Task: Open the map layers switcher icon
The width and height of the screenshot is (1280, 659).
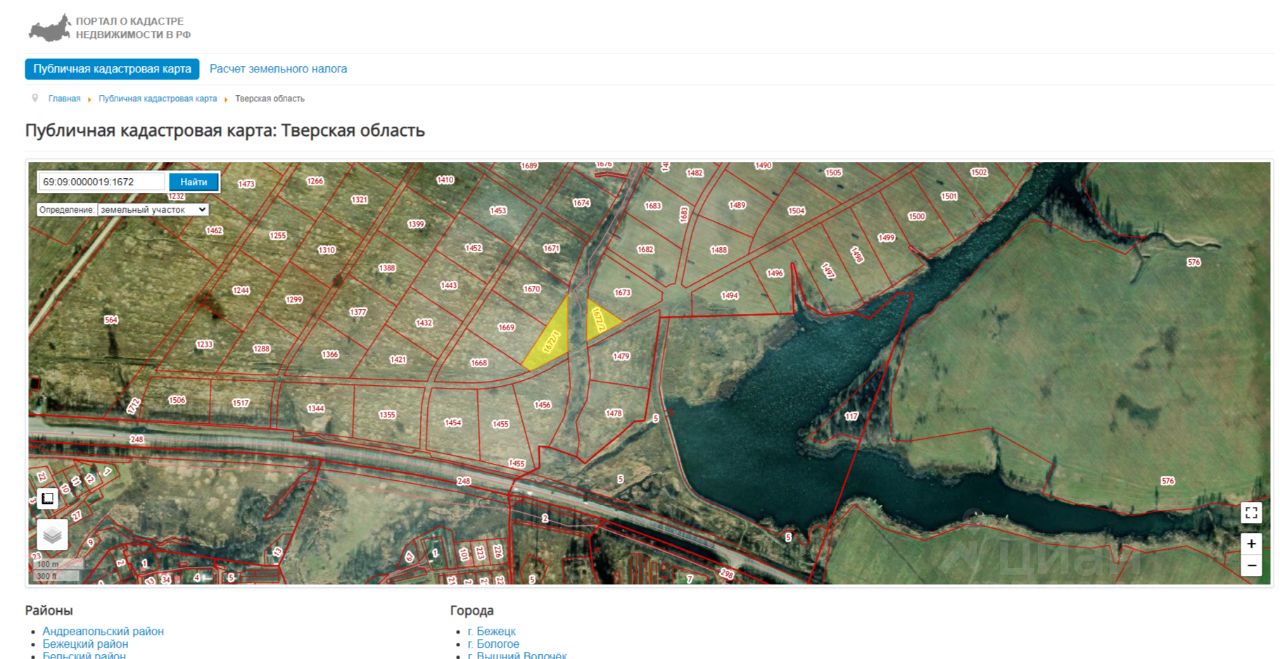Action: click(52, 535)
